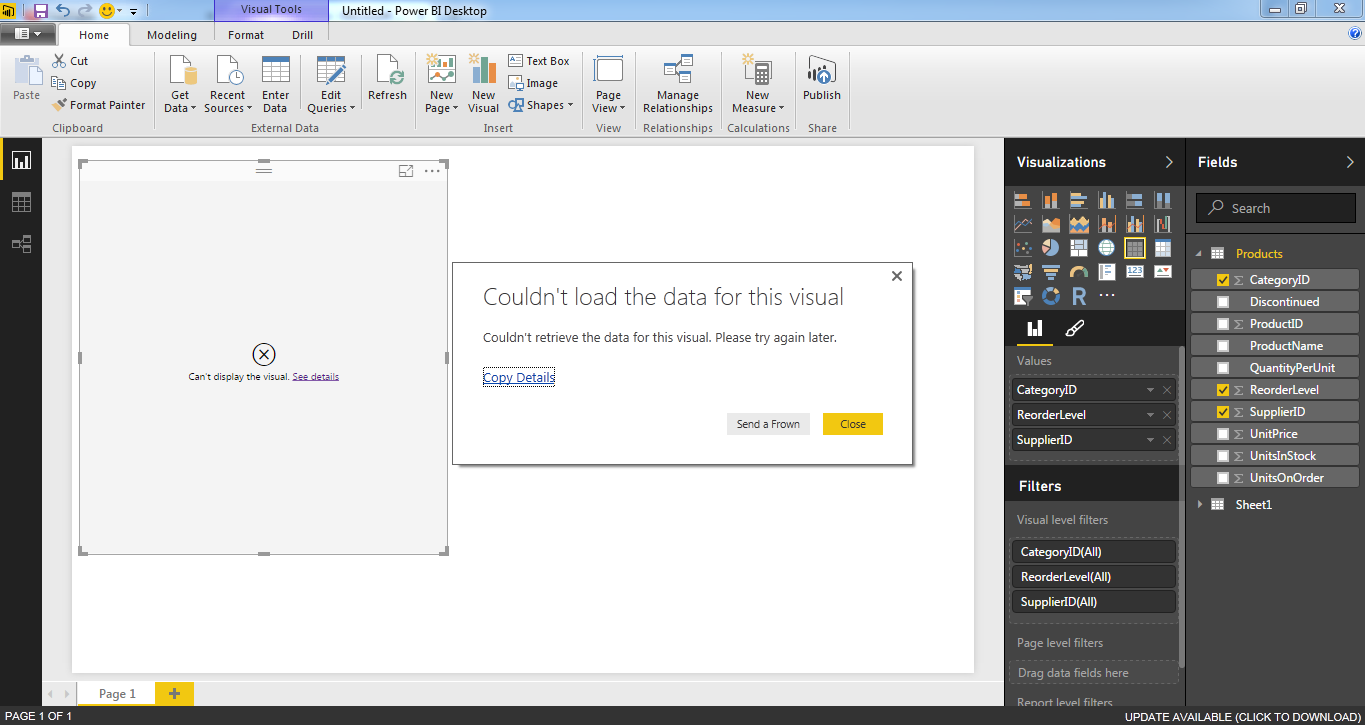Choose the funnel chart visualization
Image resolution: width=1365 pixels, height=725 pixels.
pos(1050,271)
